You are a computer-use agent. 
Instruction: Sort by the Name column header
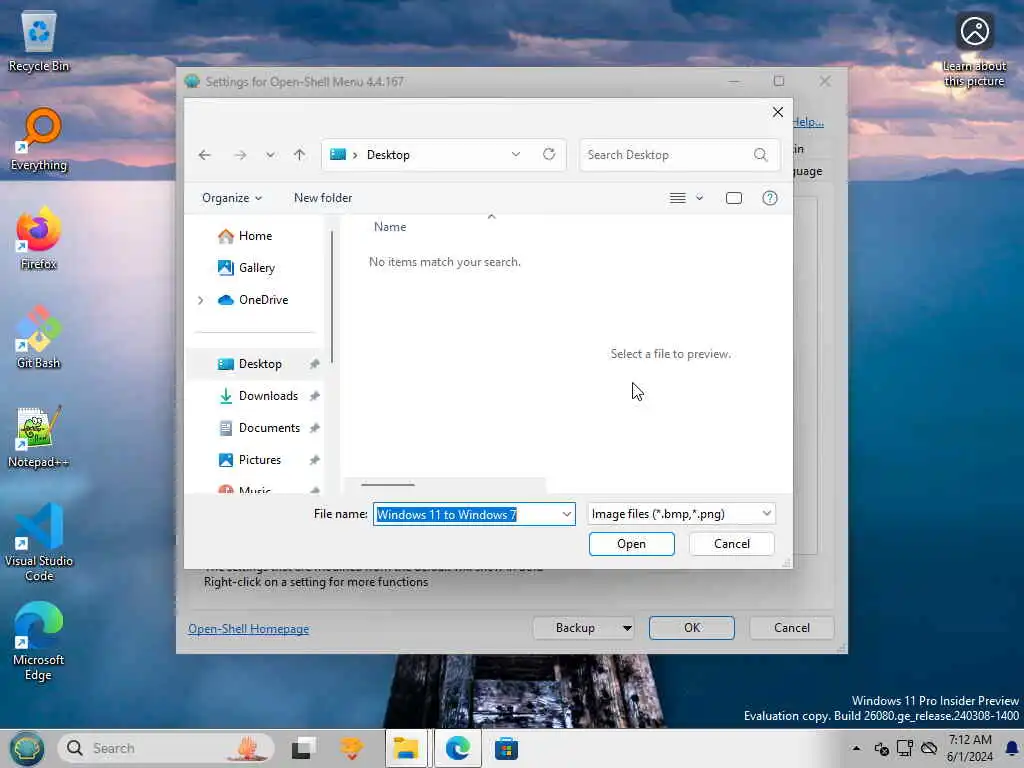(x=390, y=227)
